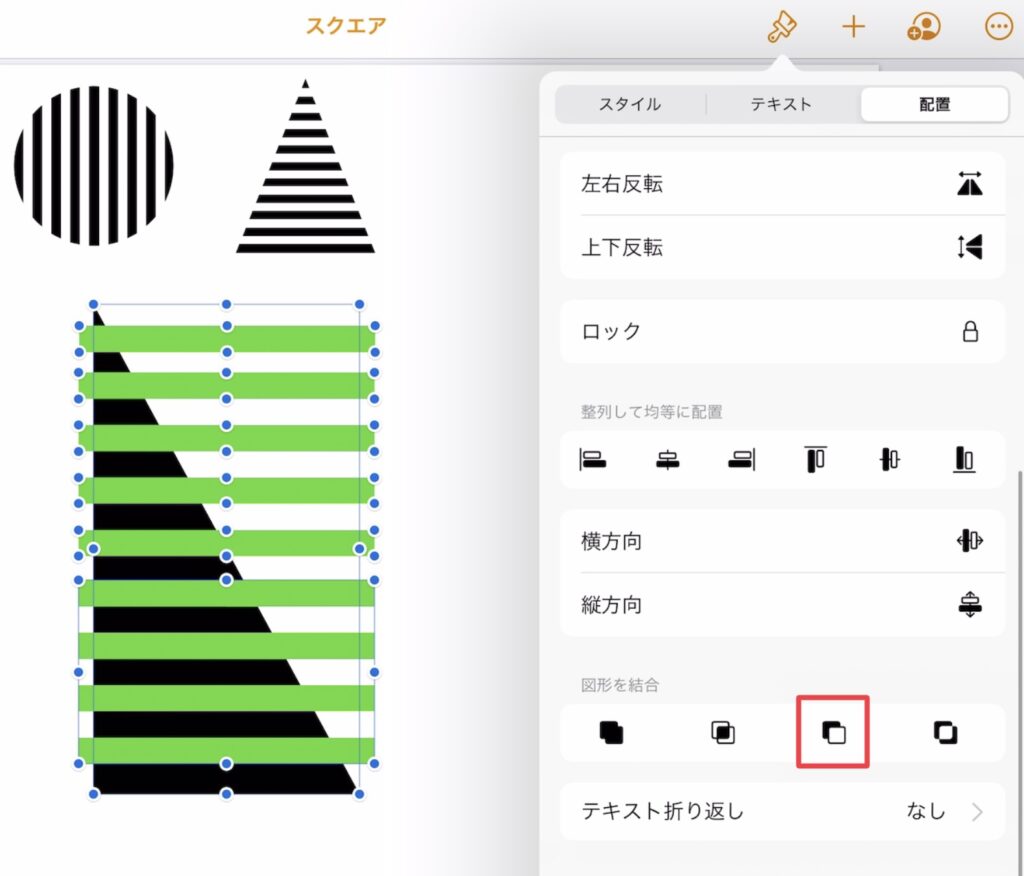
Task: Click the 整列して均等に配置 heading
Action: tap(651, 412)
